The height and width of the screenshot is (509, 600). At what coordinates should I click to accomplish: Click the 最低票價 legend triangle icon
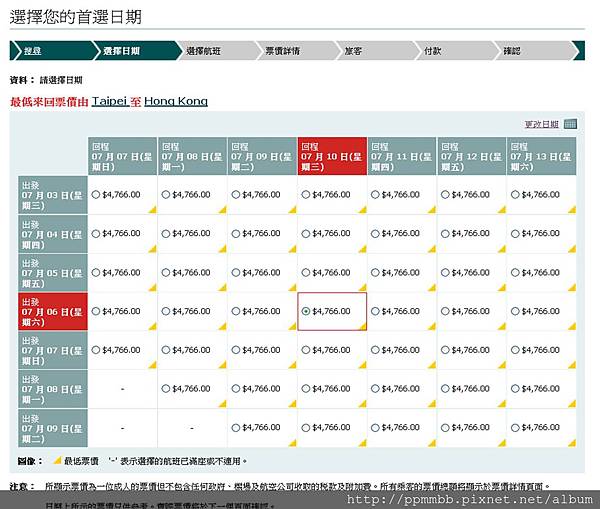(x=58, y=460)
